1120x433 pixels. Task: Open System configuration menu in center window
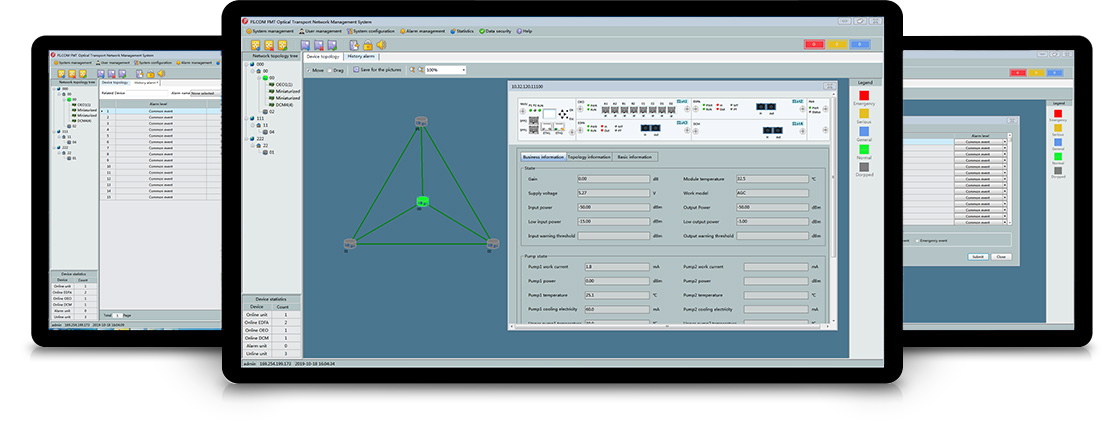coord(371,31)
